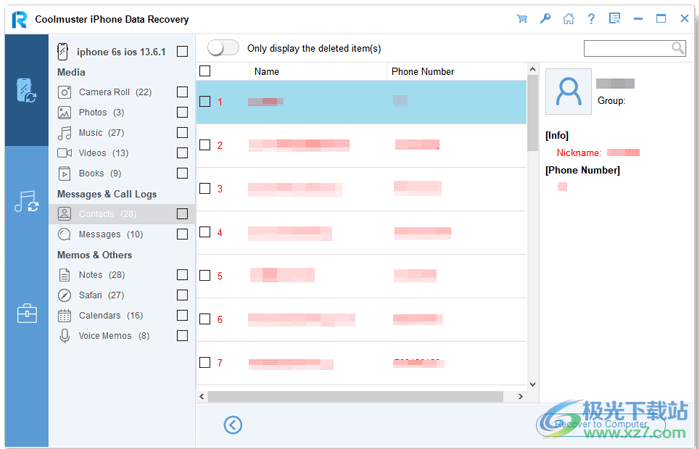The image size is (699, 449).
Task: Select the recover from iTunes backup sidebar icon
Action: coord(26,202)
